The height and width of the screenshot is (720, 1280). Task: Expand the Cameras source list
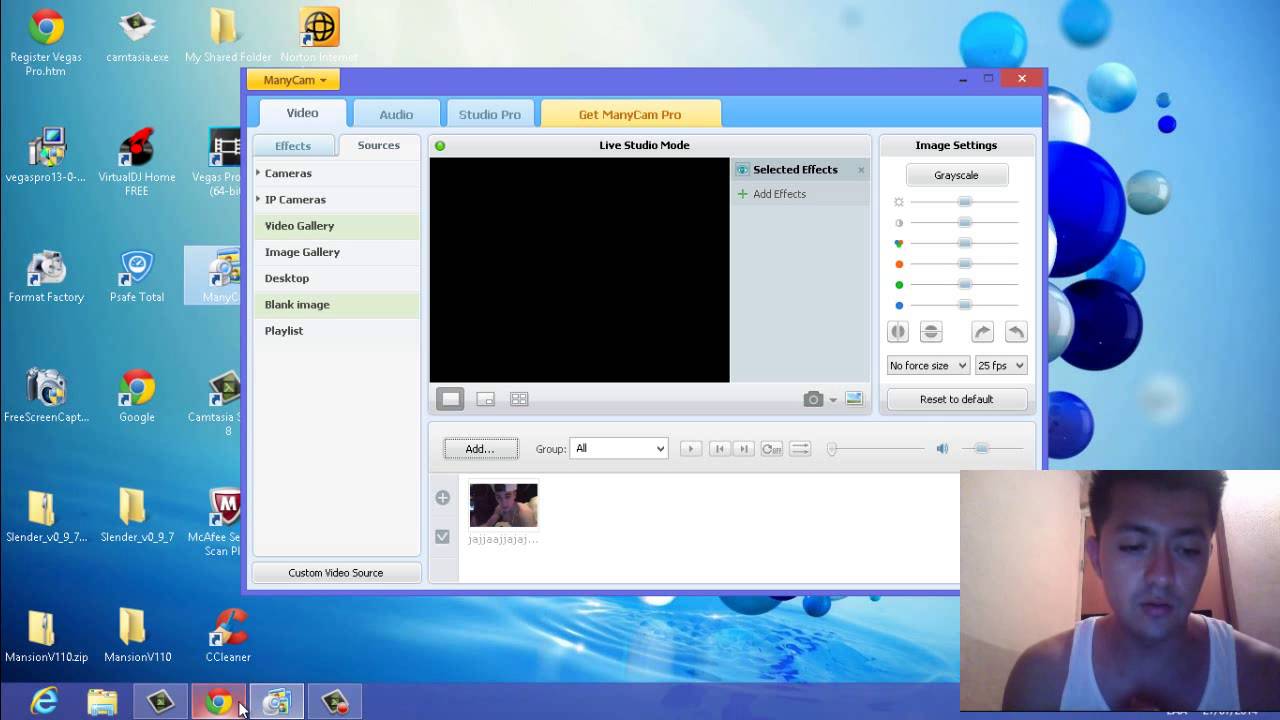(258, 173)
